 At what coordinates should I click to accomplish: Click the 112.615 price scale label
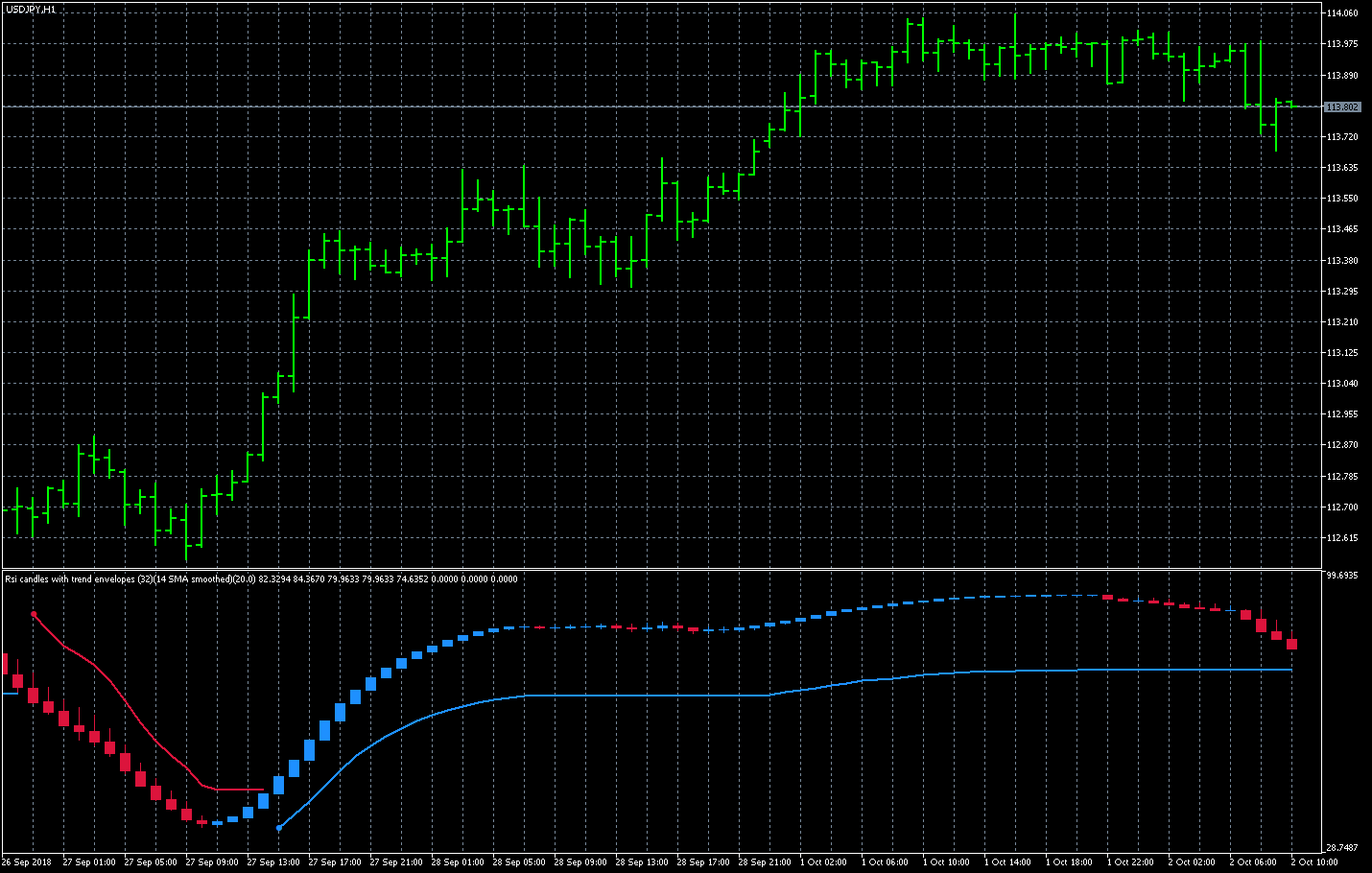1342,538
